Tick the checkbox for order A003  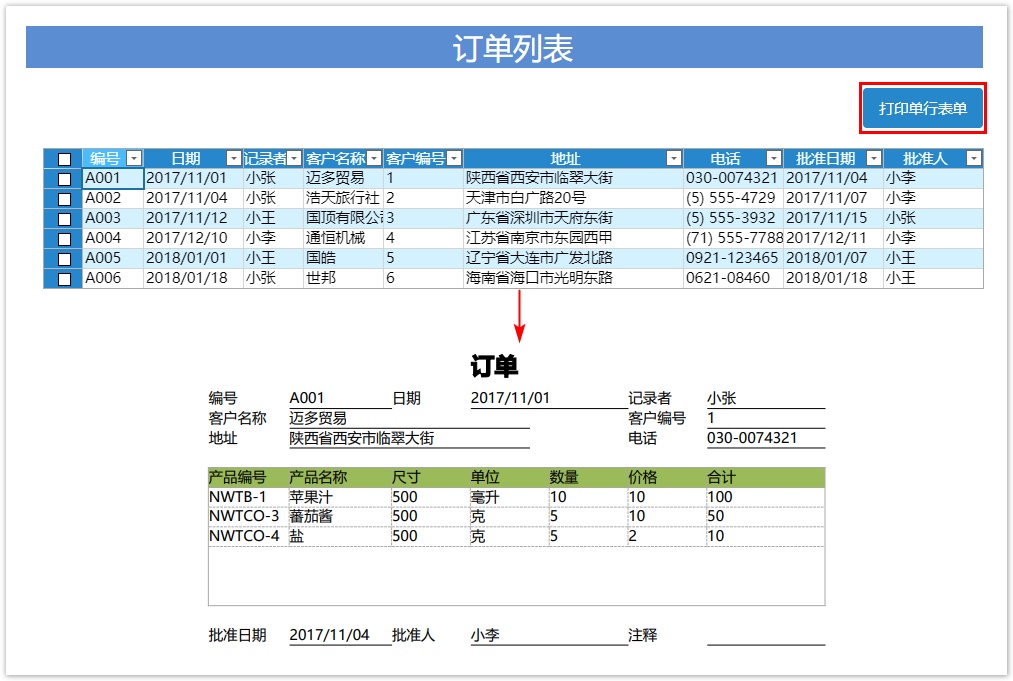tap(64, 219)
